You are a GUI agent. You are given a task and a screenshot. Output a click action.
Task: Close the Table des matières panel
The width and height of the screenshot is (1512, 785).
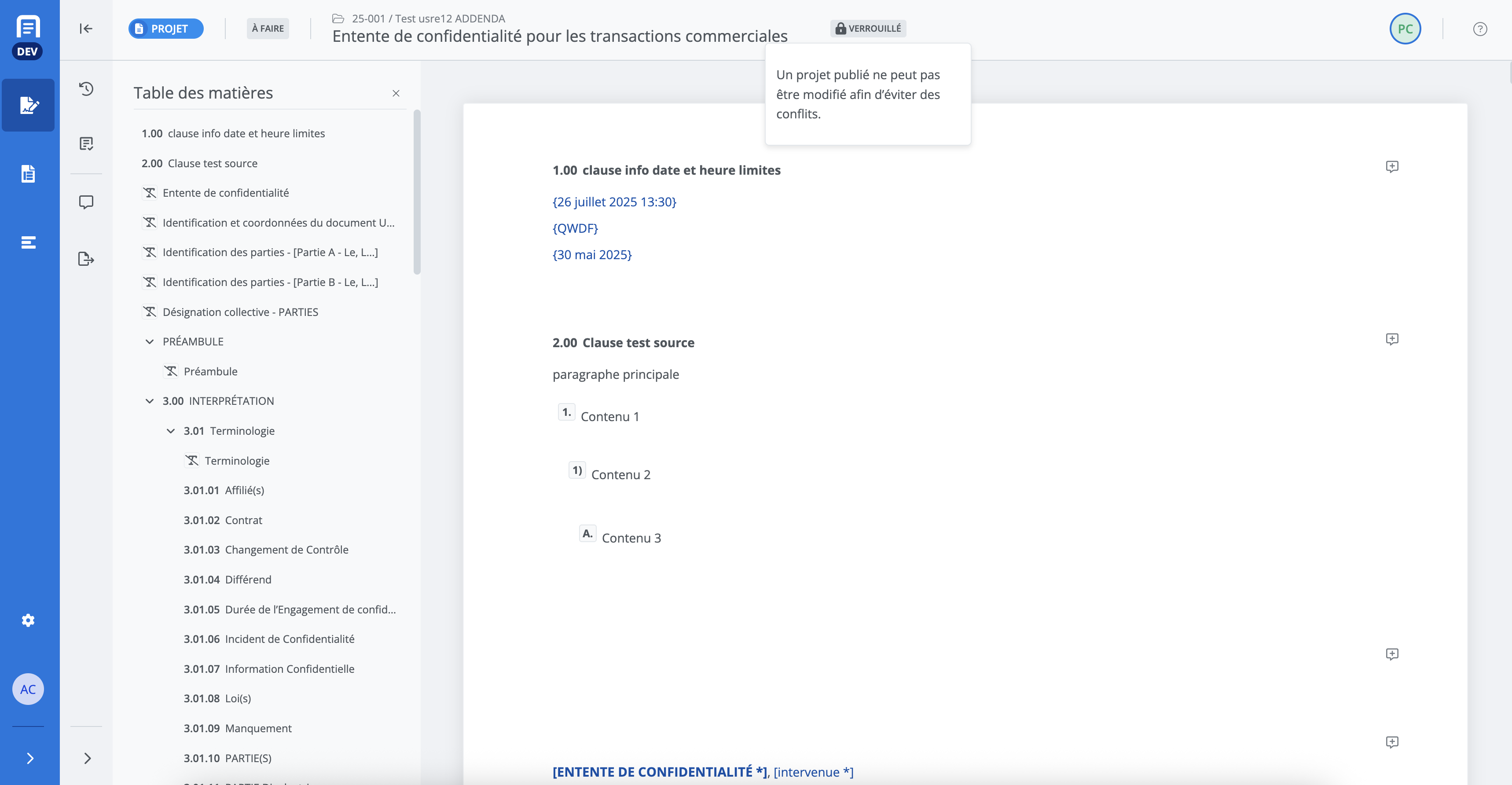click(396, 93)
